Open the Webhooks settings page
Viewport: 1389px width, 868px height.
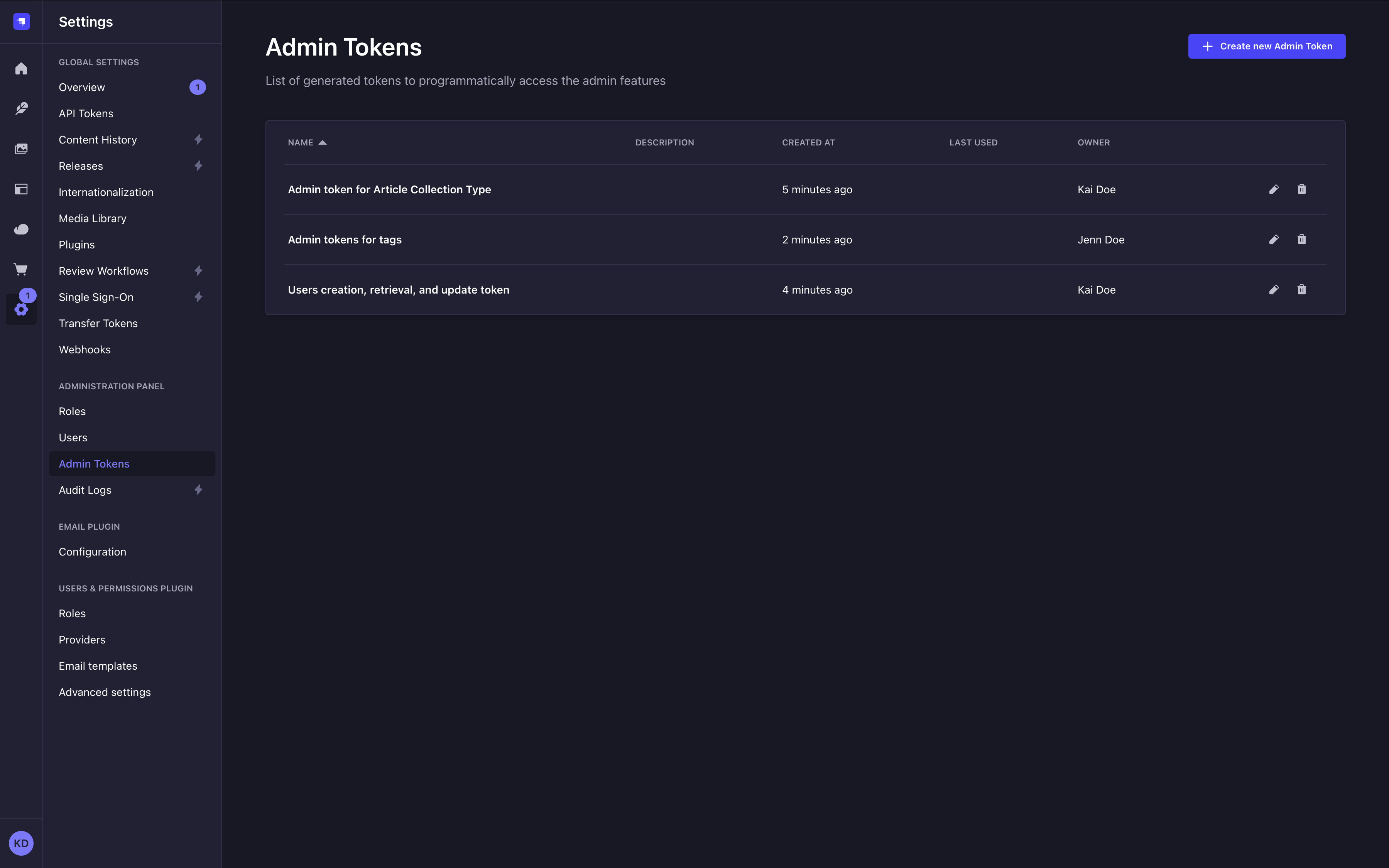pyautogui.click(x=84, y=349)
